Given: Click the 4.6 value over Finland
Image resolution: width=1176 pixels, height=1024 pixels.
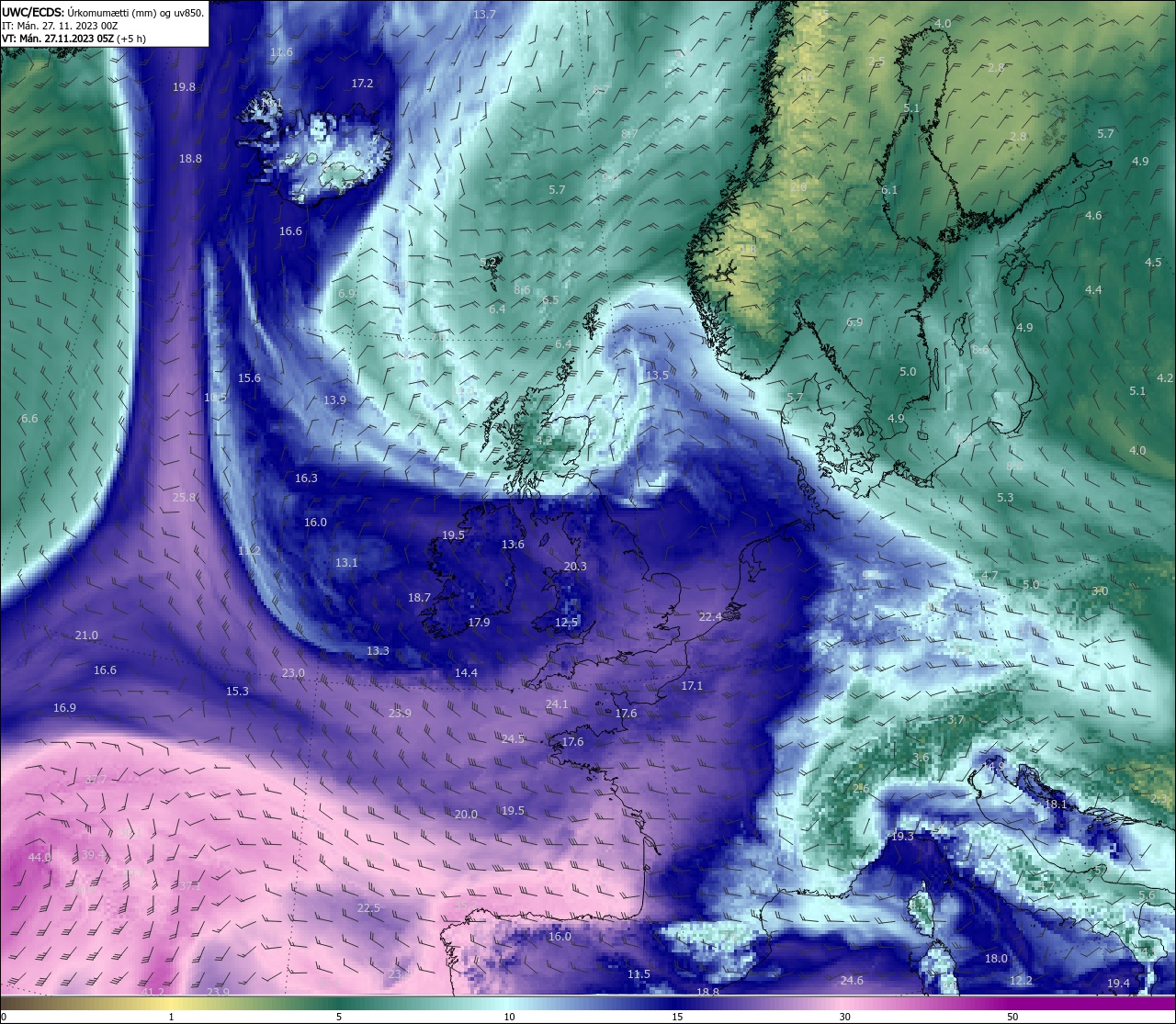Looking at the screenshot, I should [x=1093, y=216].
